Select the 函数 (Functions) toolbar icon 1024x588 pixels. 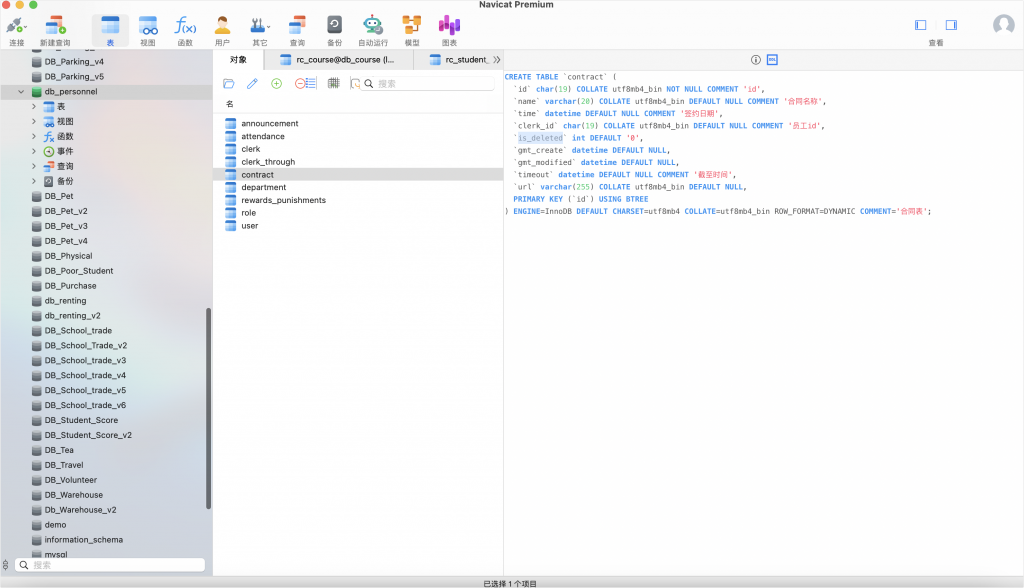(x=185, y=25)
